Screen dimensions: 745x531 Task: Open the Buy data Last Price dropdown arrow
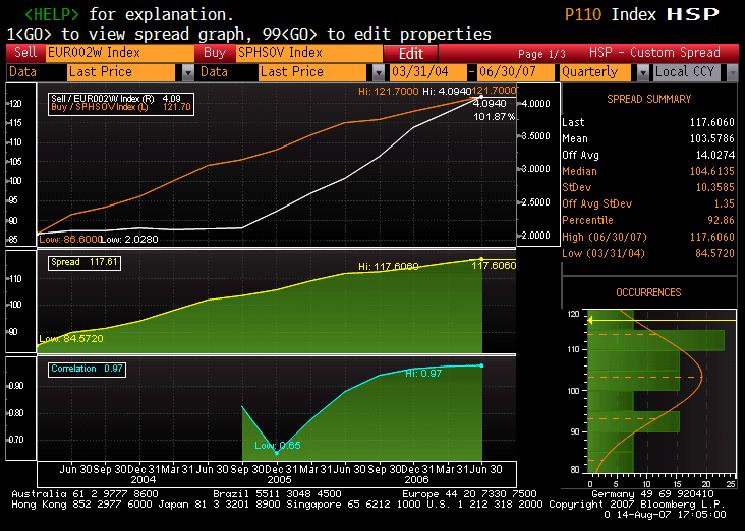tap(379, 72)
